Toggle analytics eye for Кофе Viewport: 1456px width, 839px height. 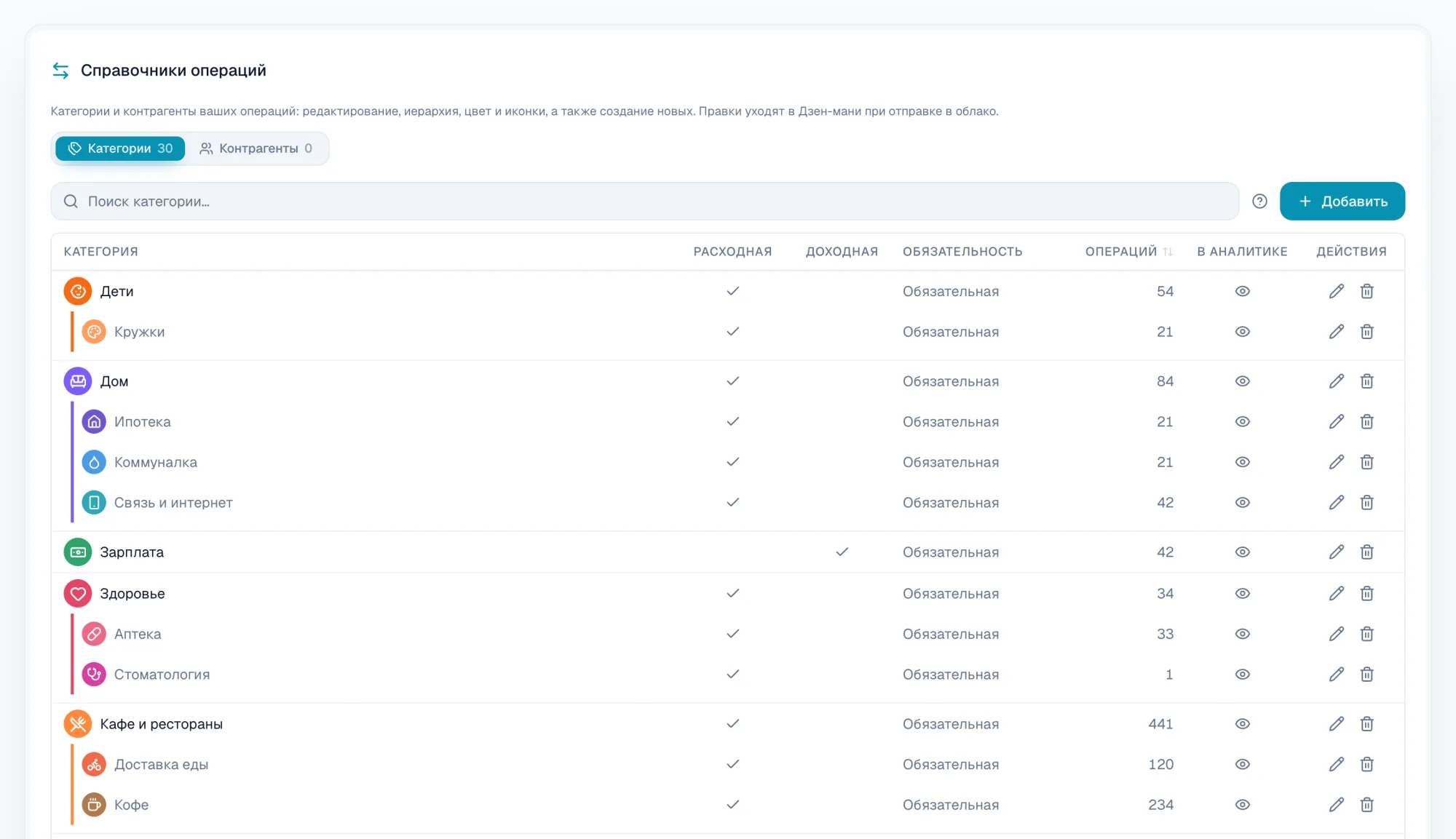tap(1242, 805)
